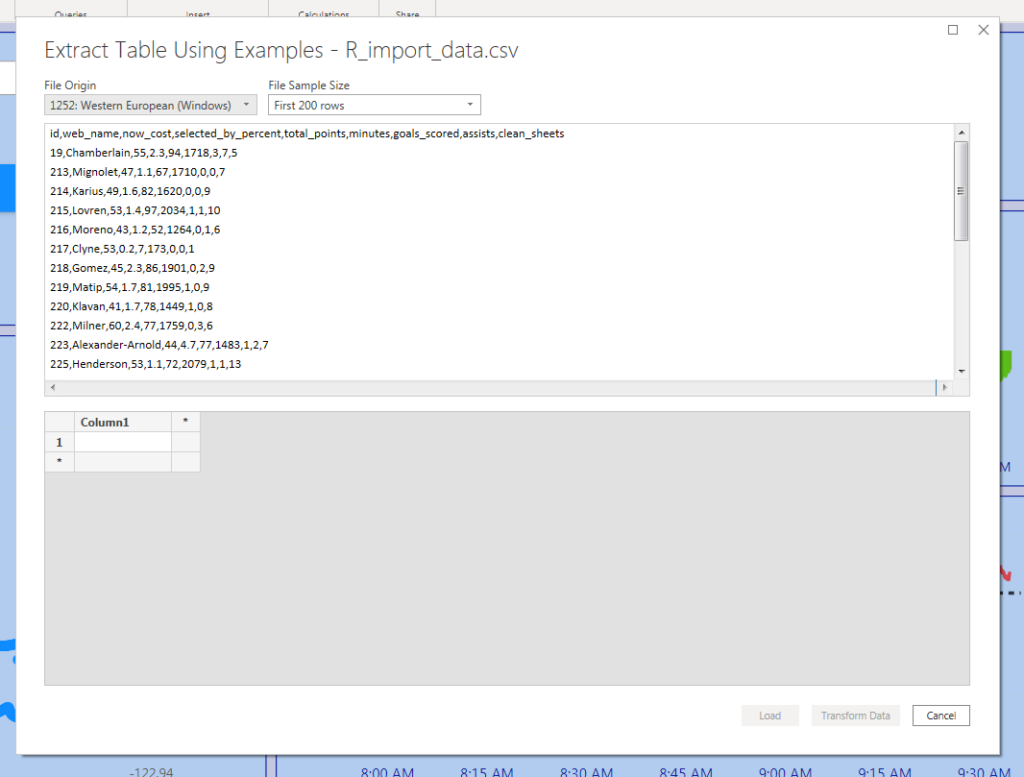
Task: Click the 9:15 AM axis label in background chart
Action: point(884,771)
